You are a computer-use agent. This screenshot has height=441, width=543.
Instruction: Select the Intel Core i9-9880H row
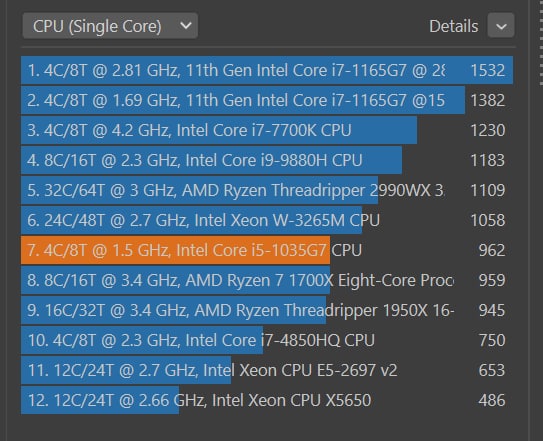267,160
